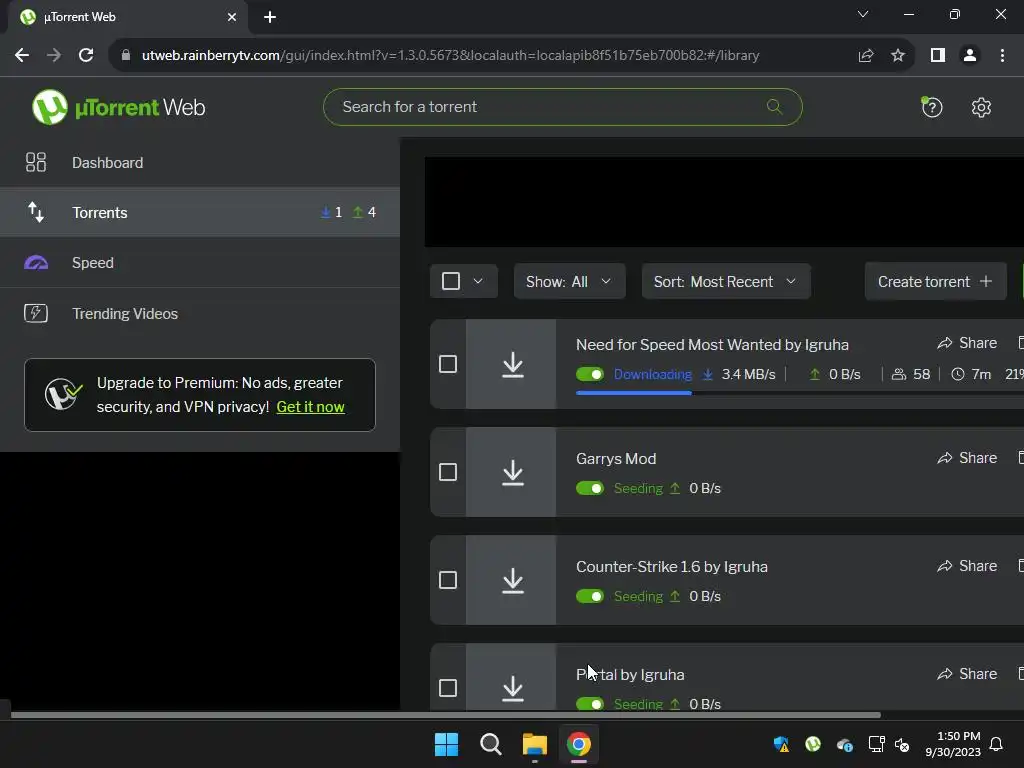Check the Need for Speed Most Wanted checkbox

pos(448,364)
